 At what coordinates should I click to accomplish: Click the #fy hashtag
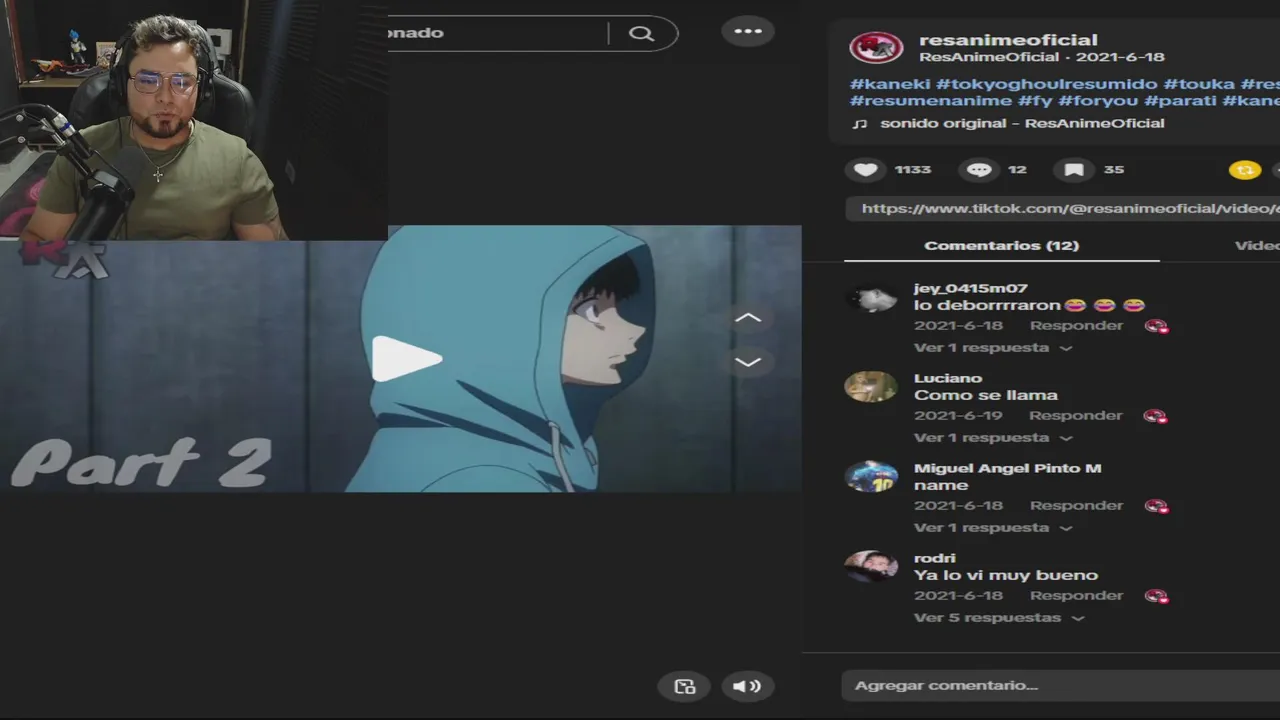tap(1035, 101)
